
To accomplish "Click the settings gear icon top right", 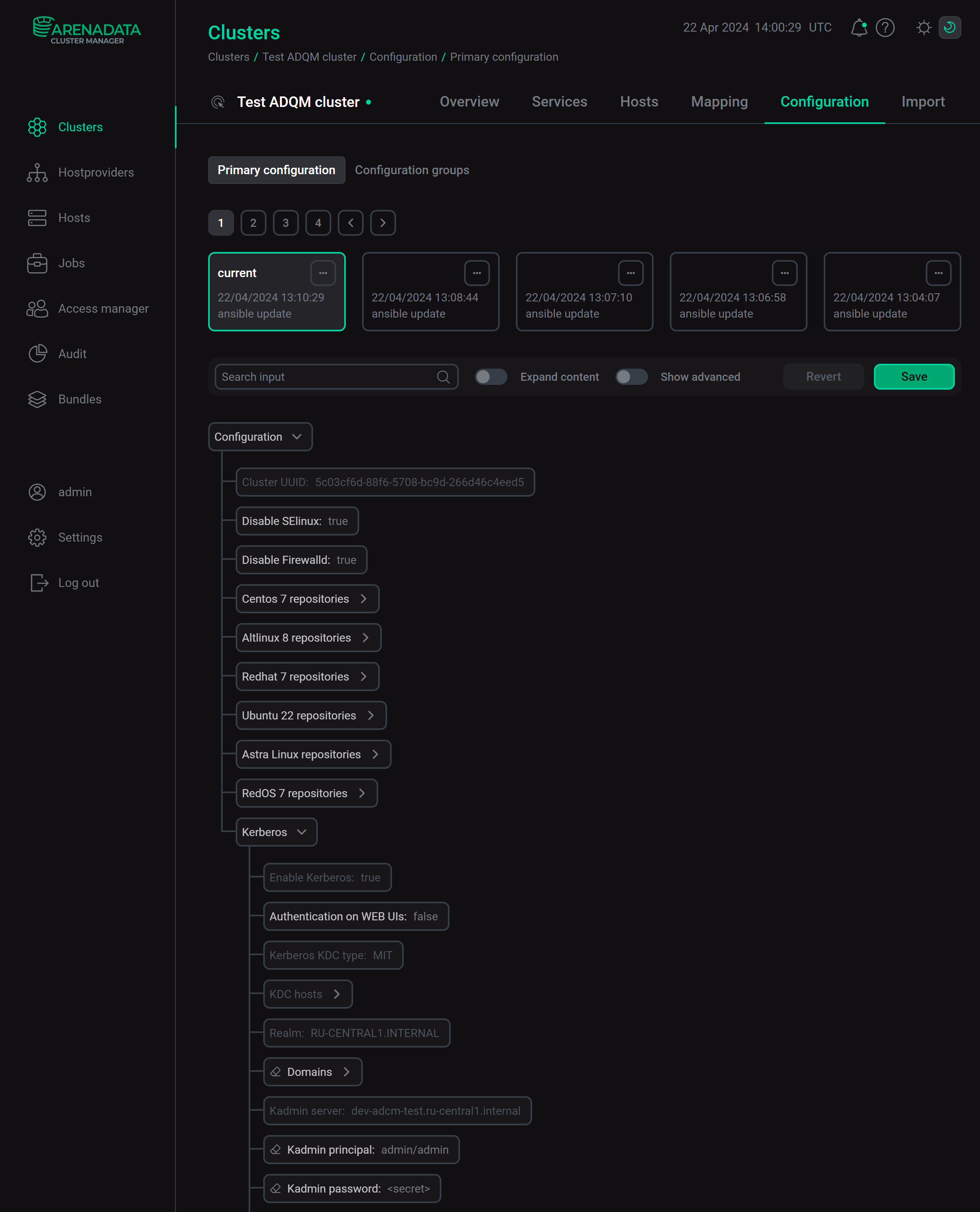I will [x=922, y=27].
